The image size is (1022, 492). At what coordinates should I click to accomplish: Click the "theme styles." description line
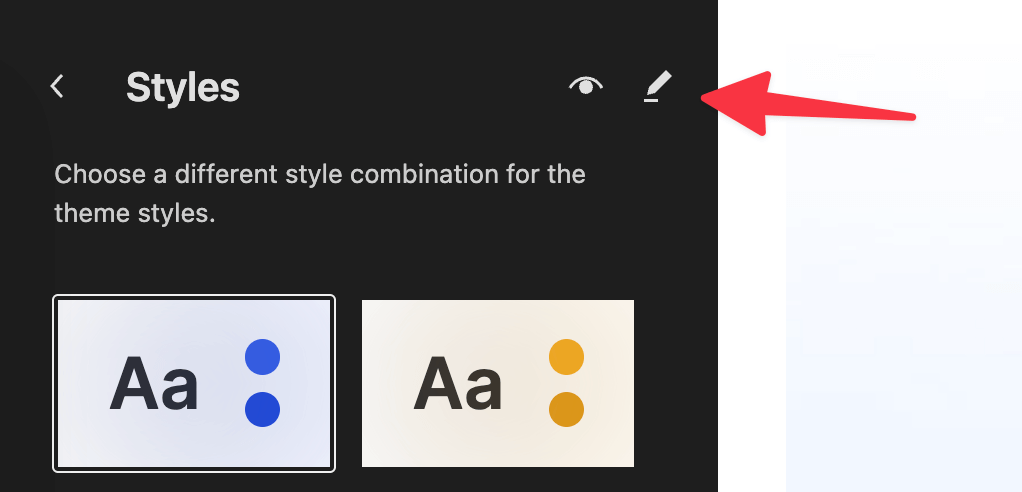point(134,213)
